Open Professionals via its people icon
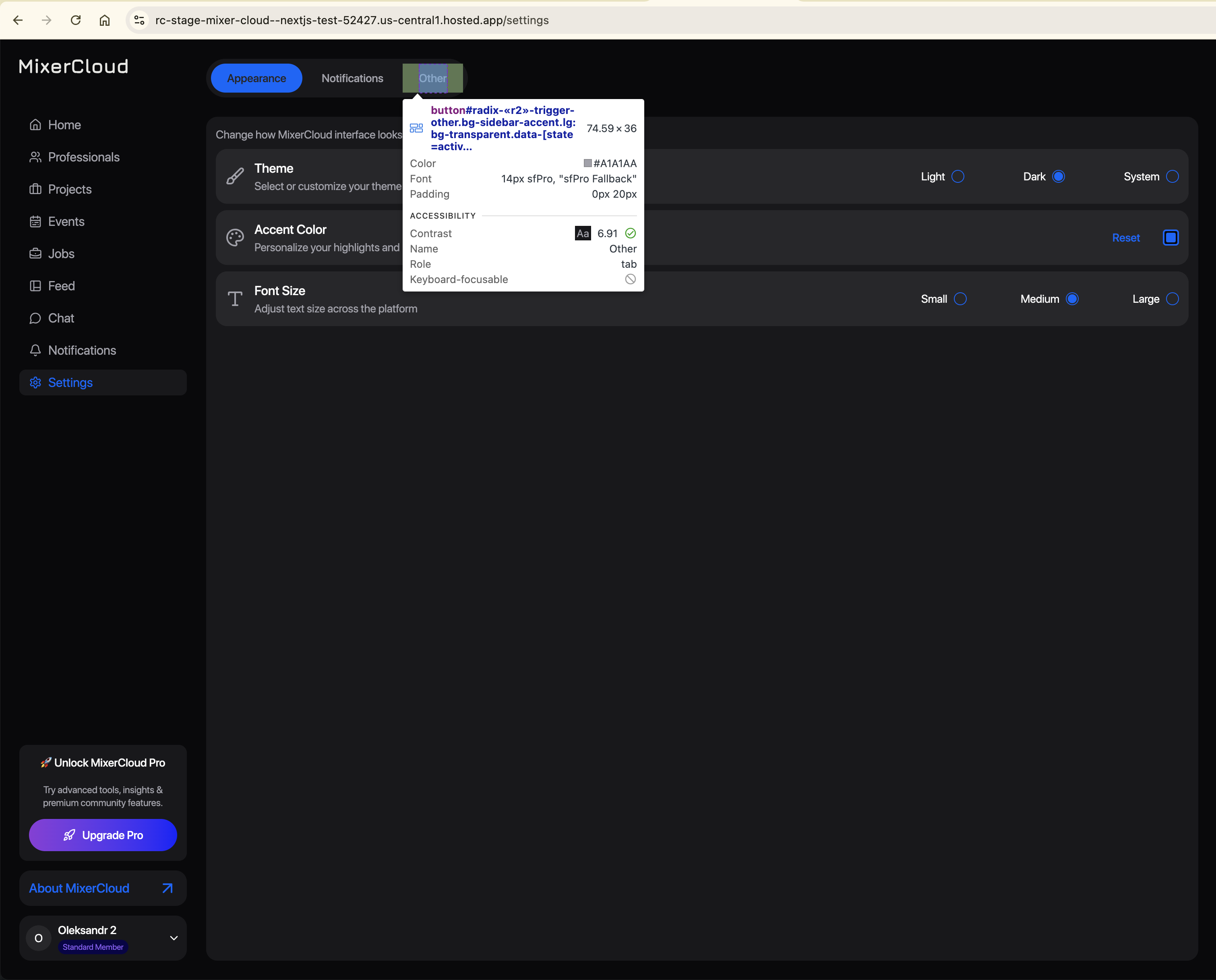 click(35, 157)
